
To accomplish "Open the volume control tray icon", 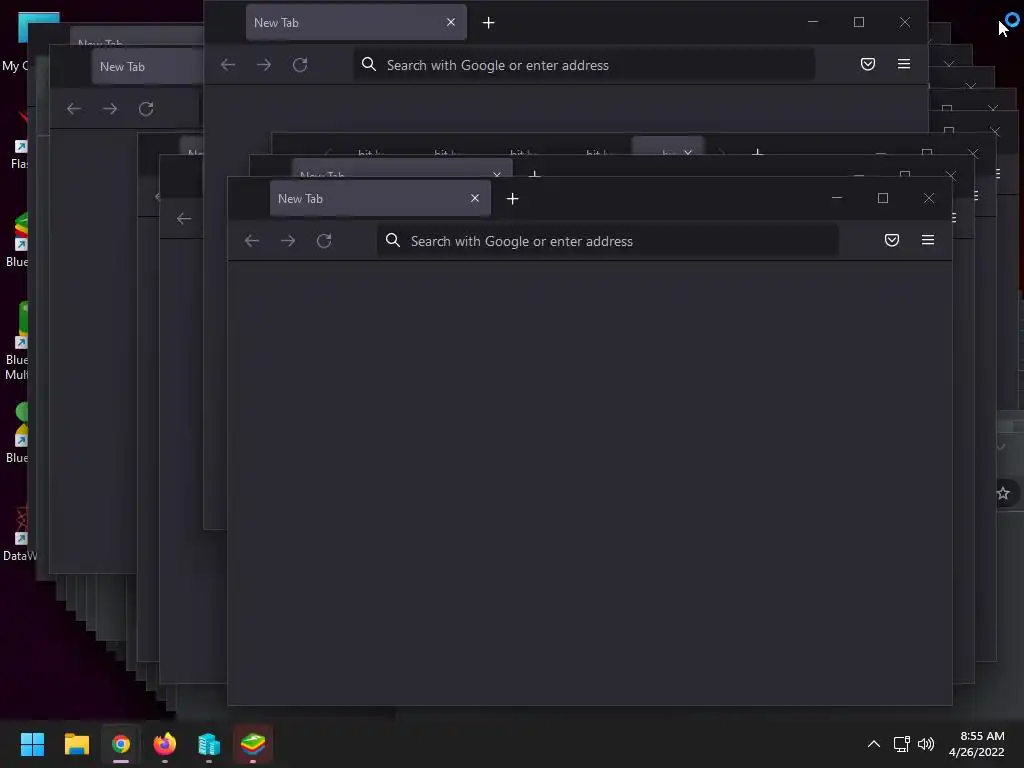I will 926,744.
